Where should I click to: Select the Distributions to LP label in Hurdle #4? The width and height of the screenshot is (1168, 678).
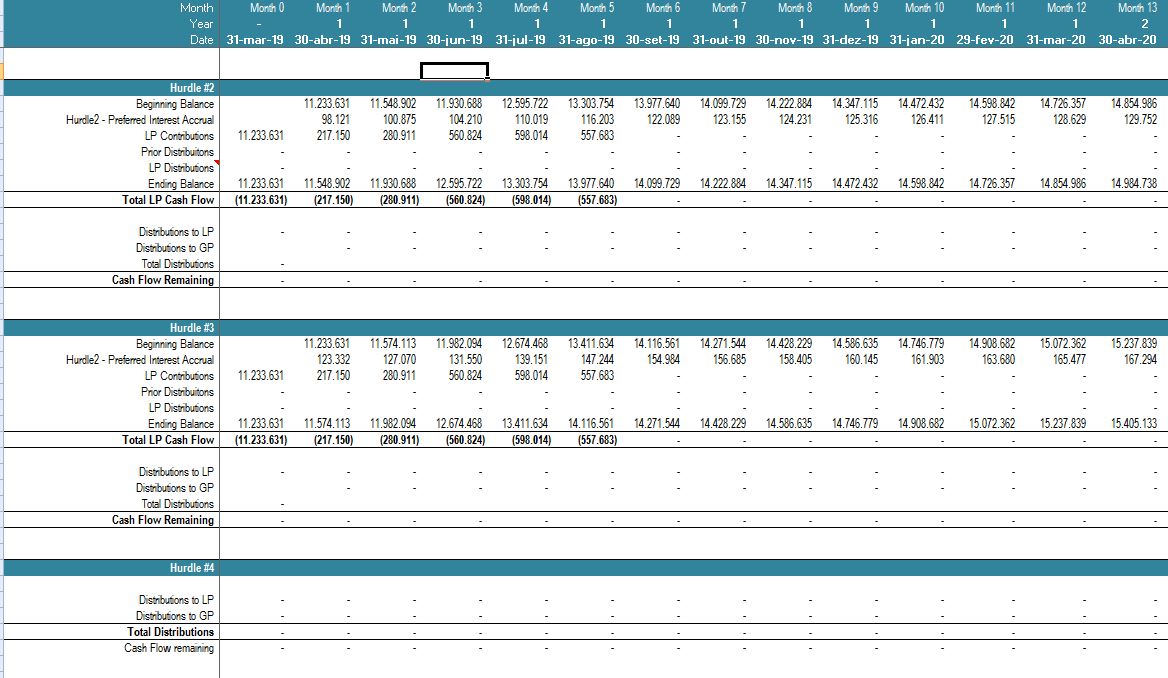tap(175, 600)
